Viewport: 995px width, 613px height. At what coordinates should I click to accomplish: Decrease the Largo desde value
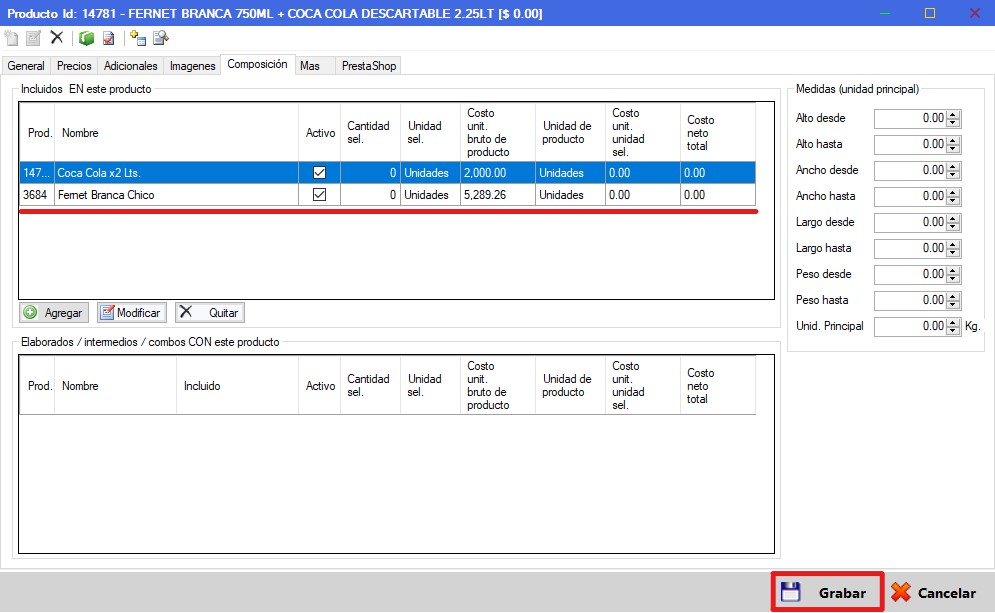pyautogui.click(x=953, y=227)
